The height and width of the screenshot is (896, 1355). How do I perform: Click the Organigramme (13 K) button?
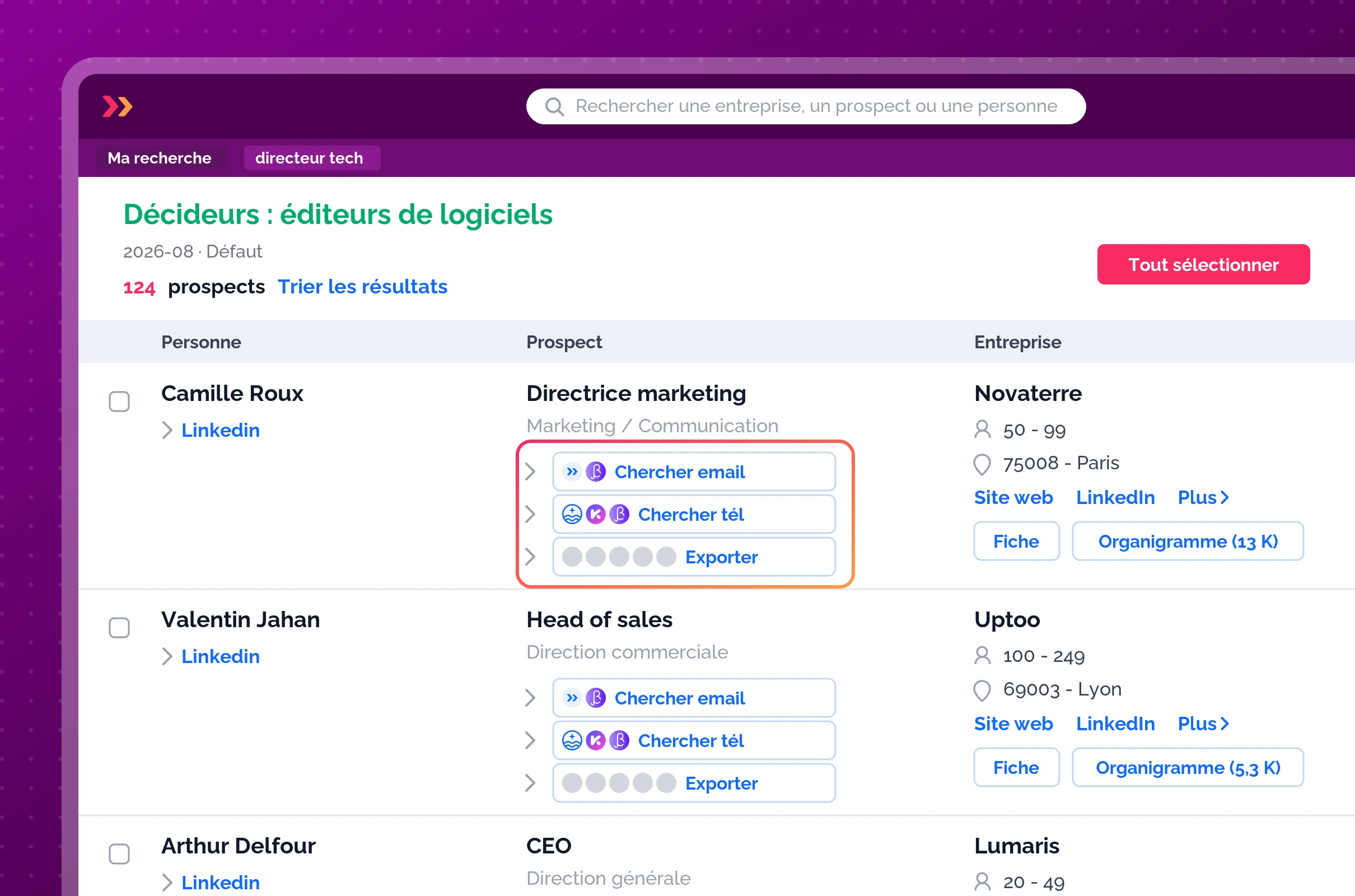[1188, 541]
